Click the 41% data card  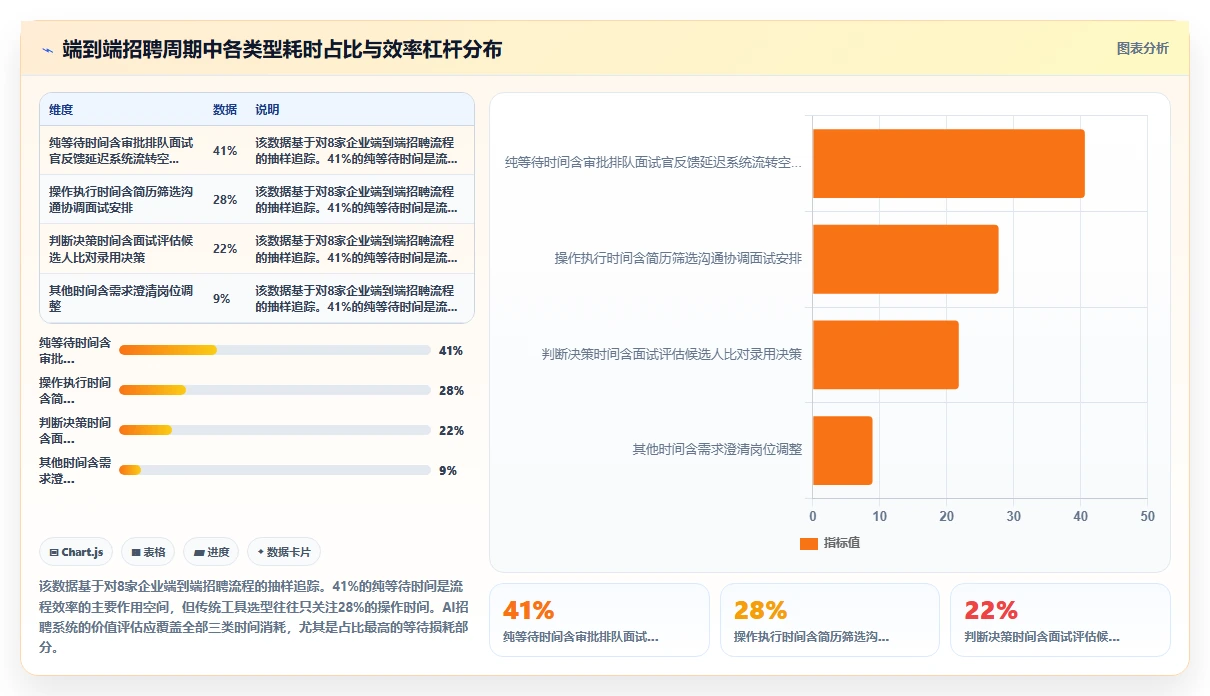[x=599, y=620]
